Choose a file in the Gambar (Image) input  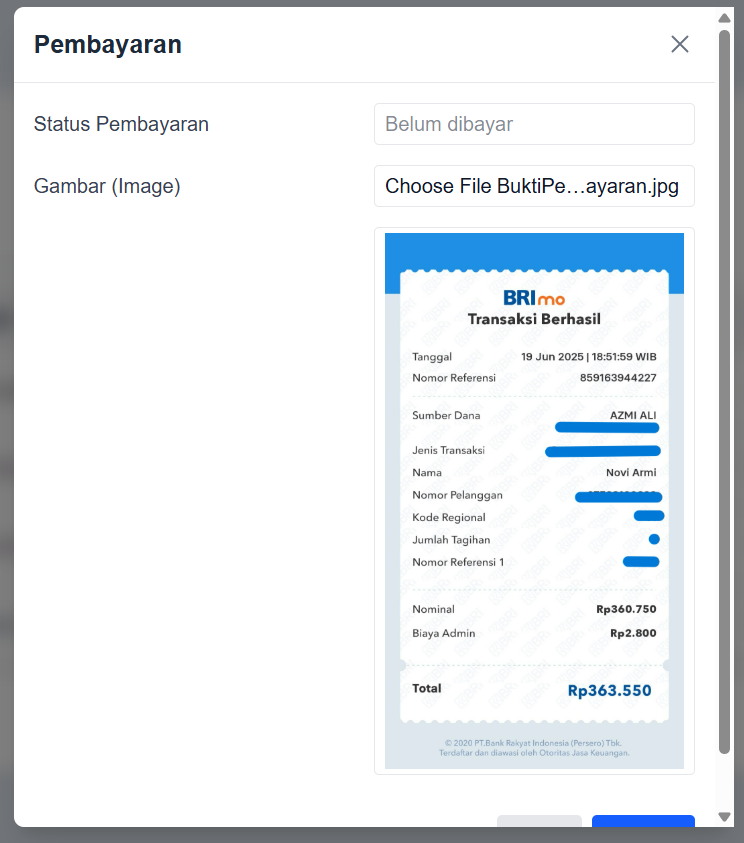[x=534, y=186]
